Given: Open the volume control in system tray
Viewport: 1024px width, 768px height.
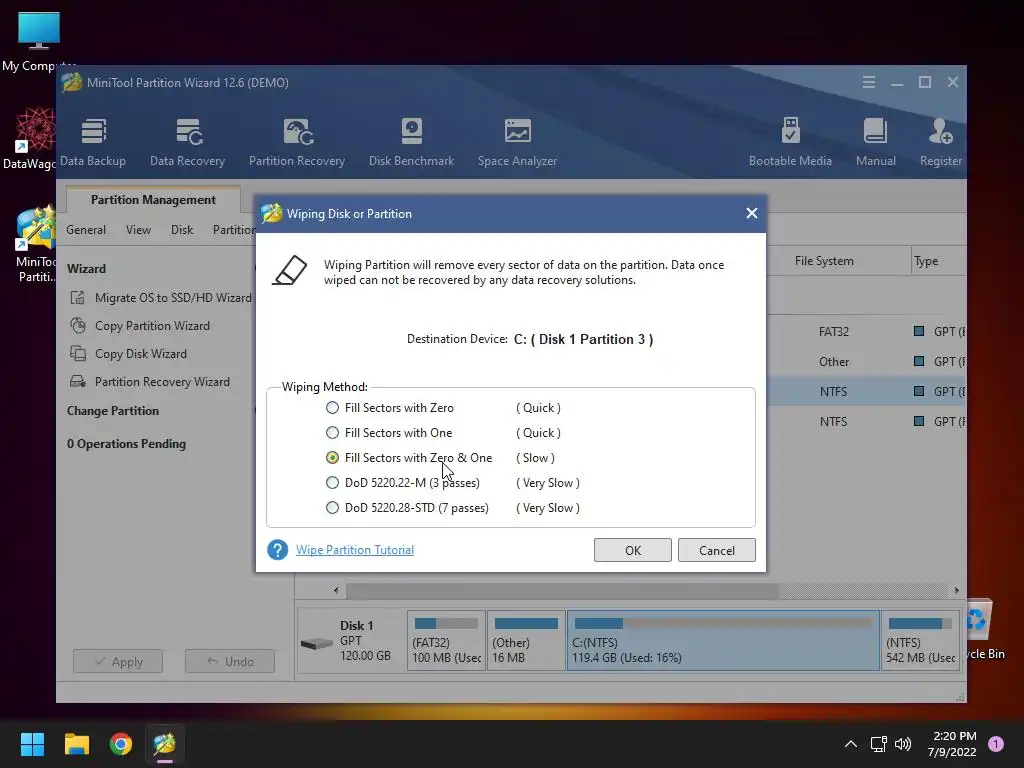Looking at the screenshot, I should pos(903,744).
